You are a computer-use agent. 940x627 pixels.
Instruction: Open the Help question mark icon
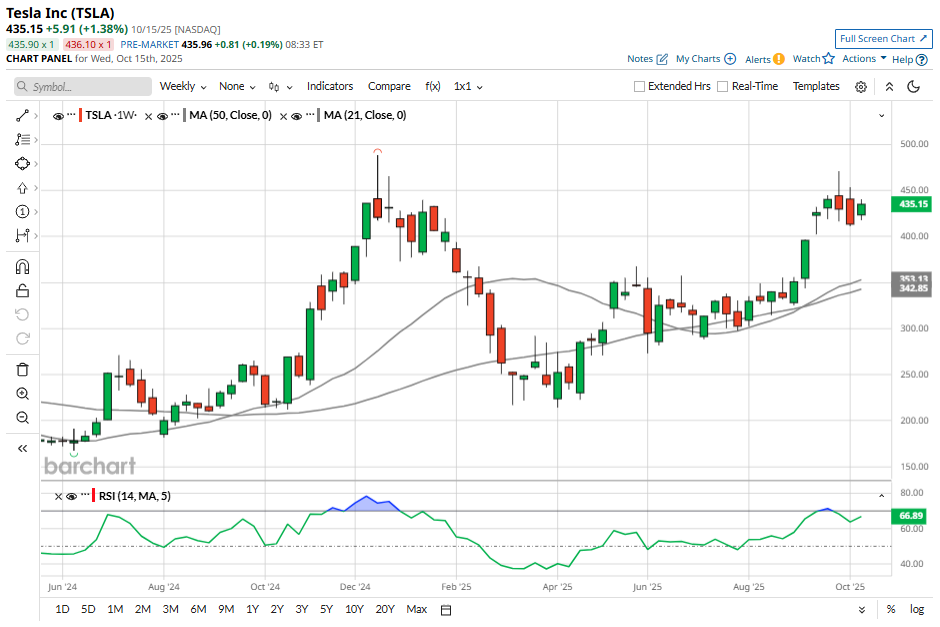[x=922, y=59]
